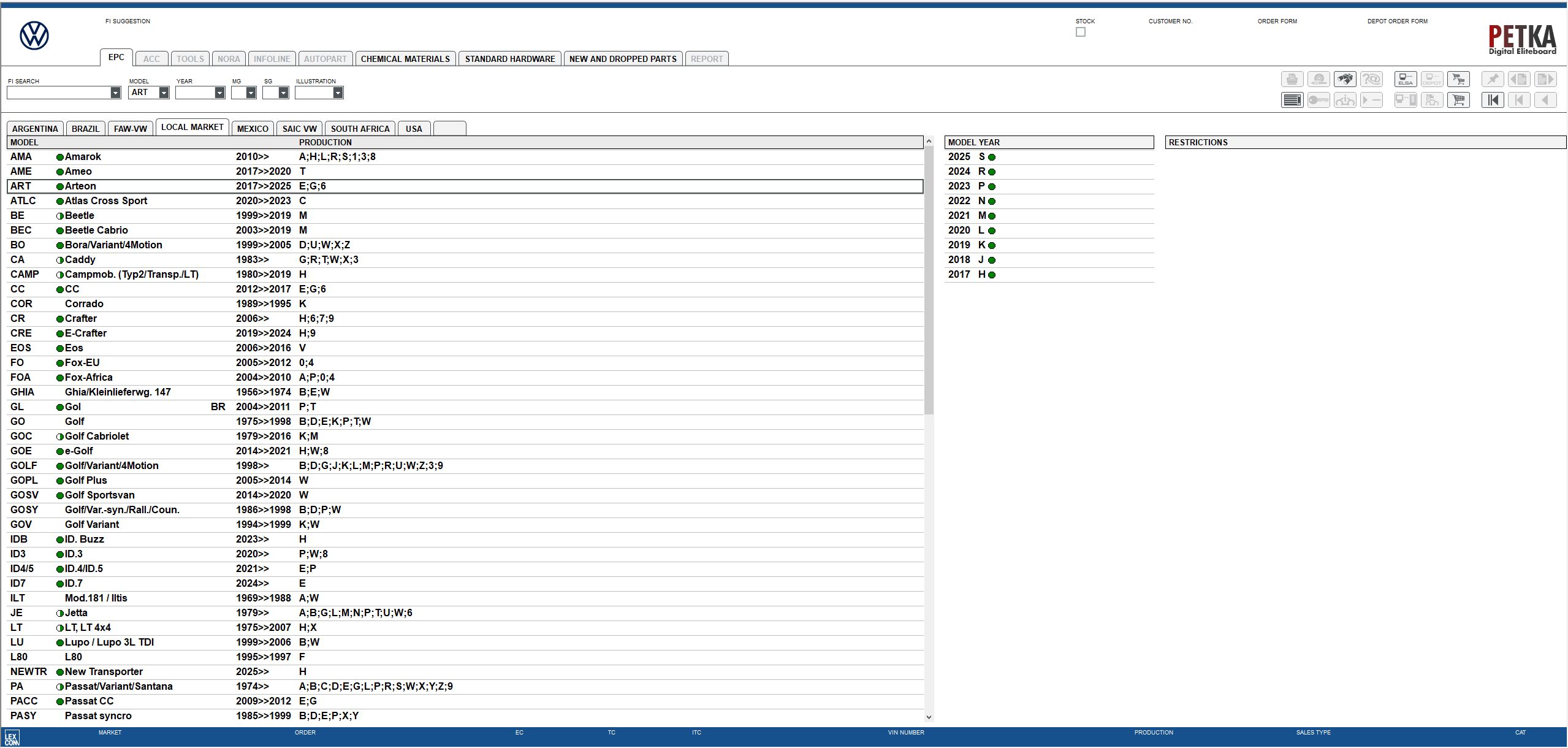Click the printer icon

[x=1292, y=80]
